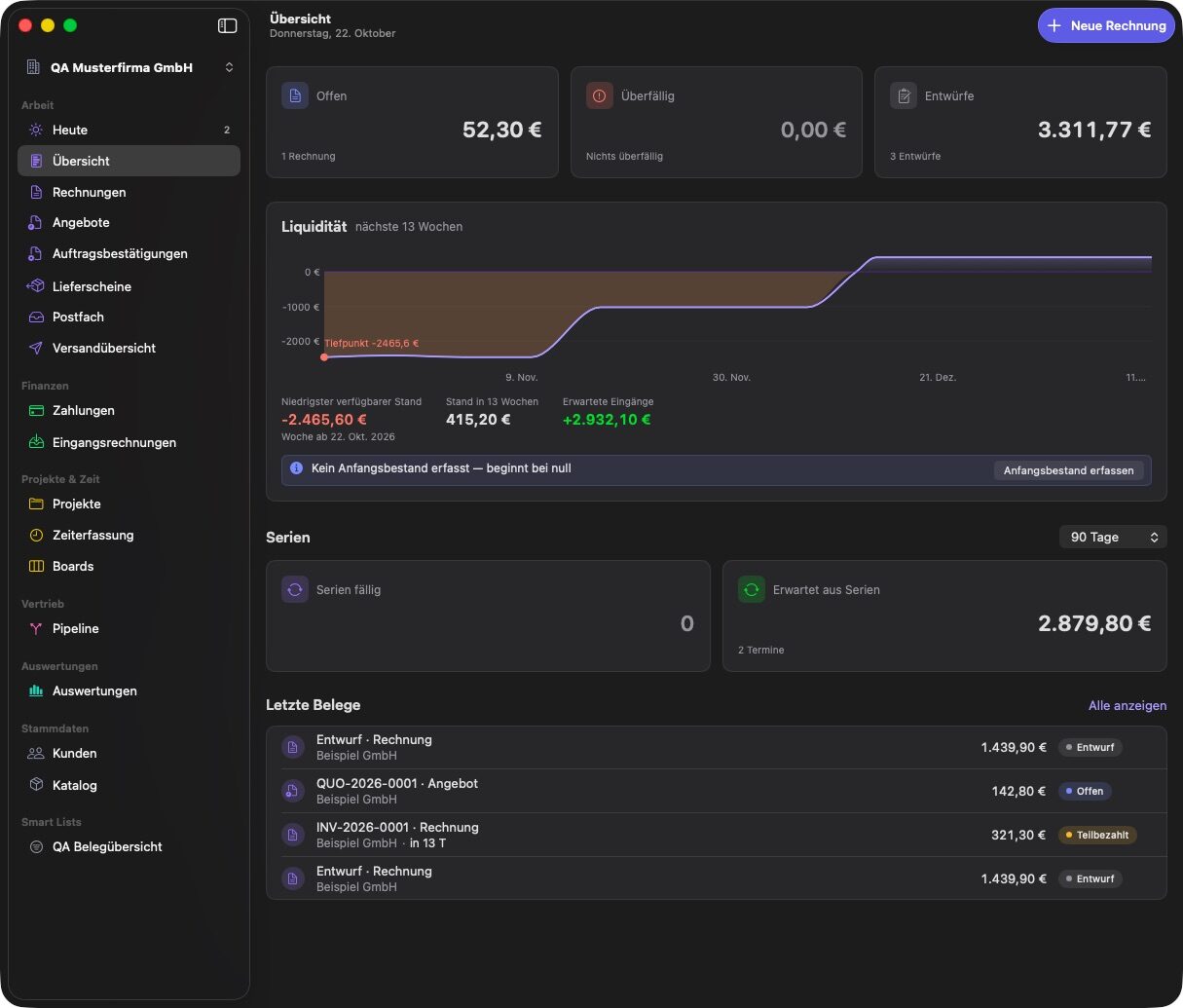Click the Rechnungen page icon in sidebar
1183x1008 pixels.
point(36,192)
